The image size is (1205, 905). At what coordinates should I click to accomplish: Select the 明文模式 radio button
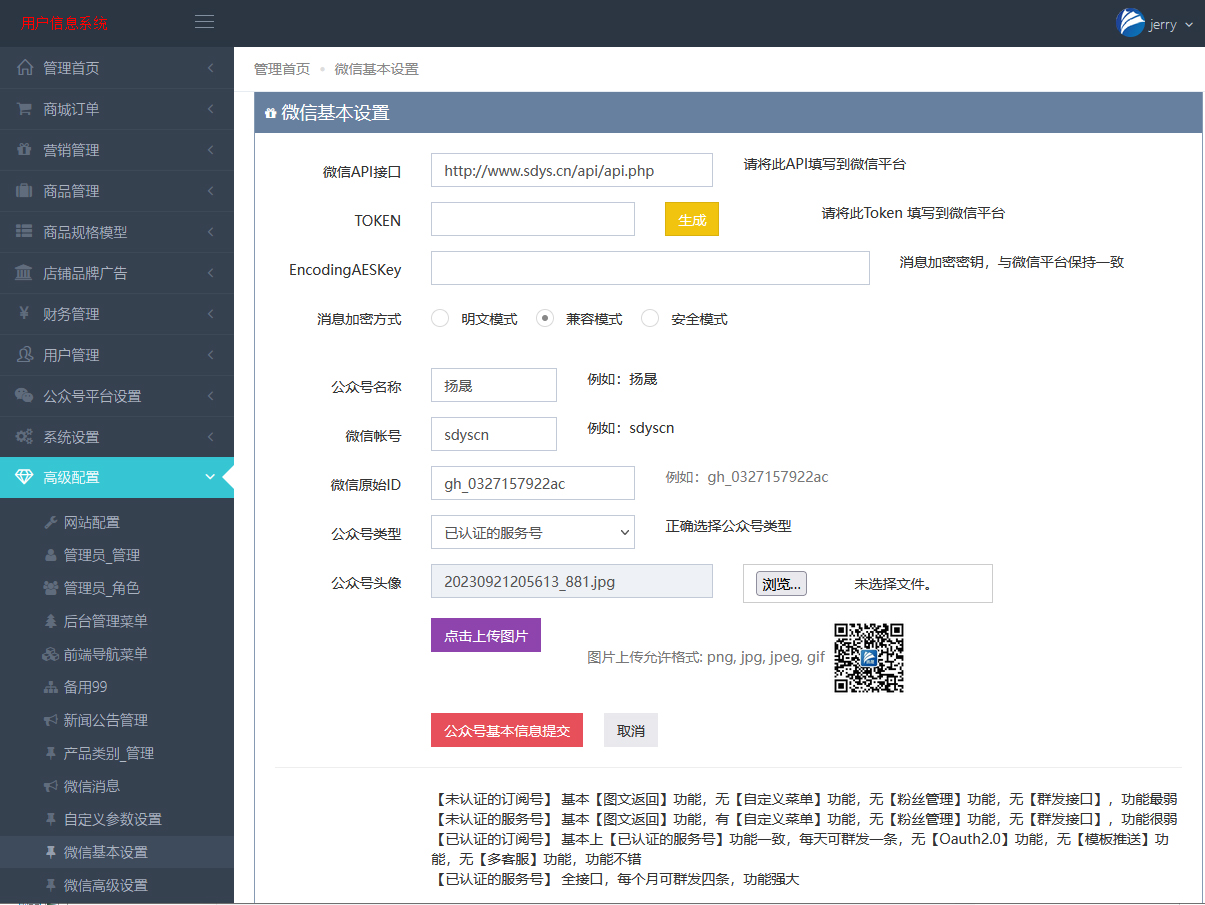click(x=440, y=319)
